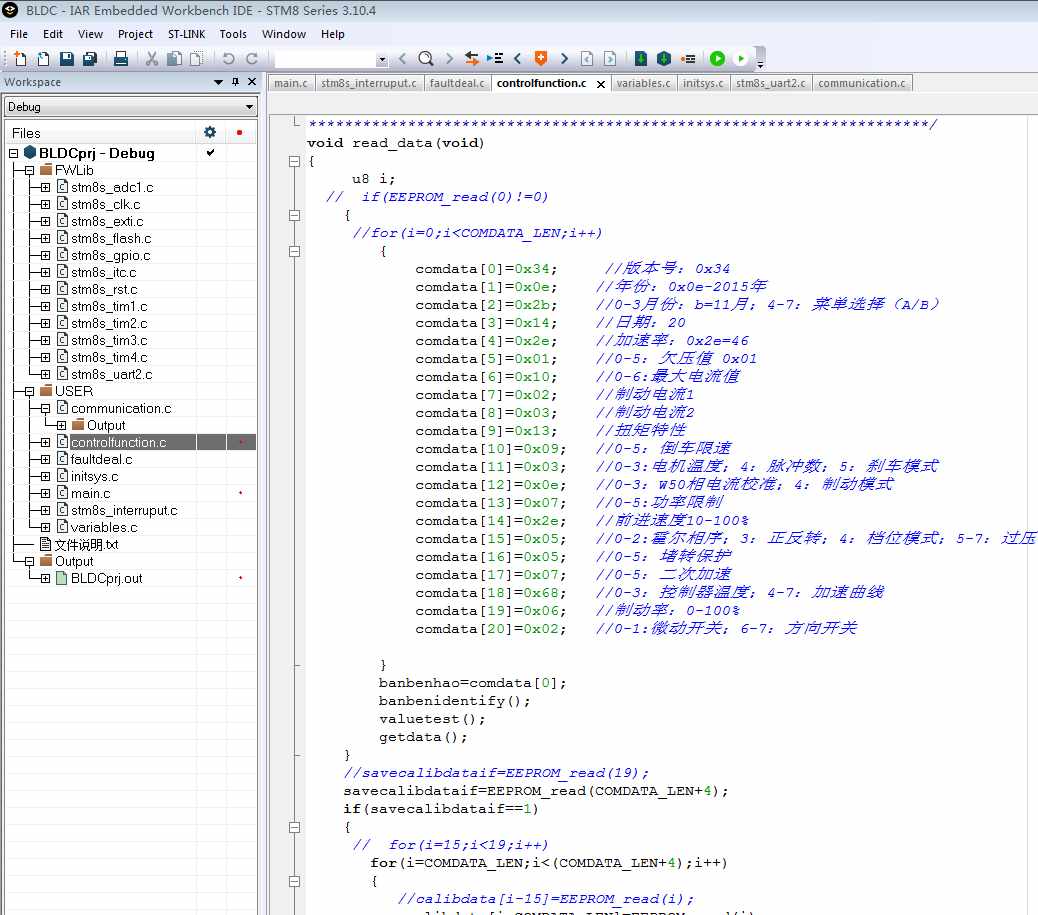Click the Find Next right chevron
The height and width of the screenshot is (915, 1038).
(449, 59)
